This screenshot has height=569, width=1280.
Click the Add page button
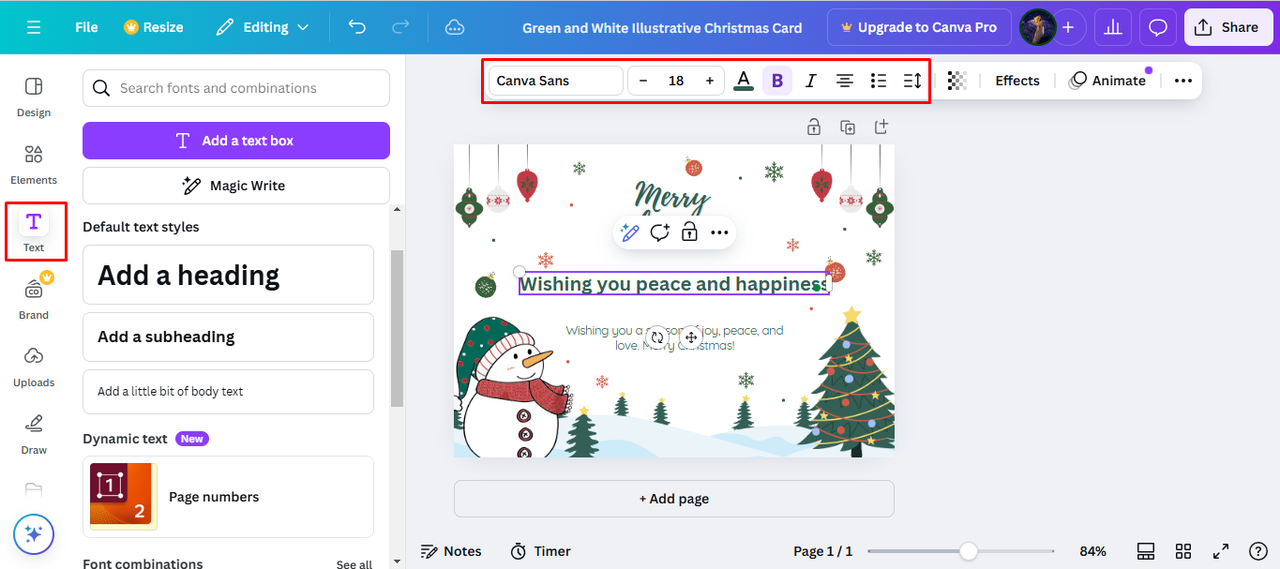coord(674,498)
